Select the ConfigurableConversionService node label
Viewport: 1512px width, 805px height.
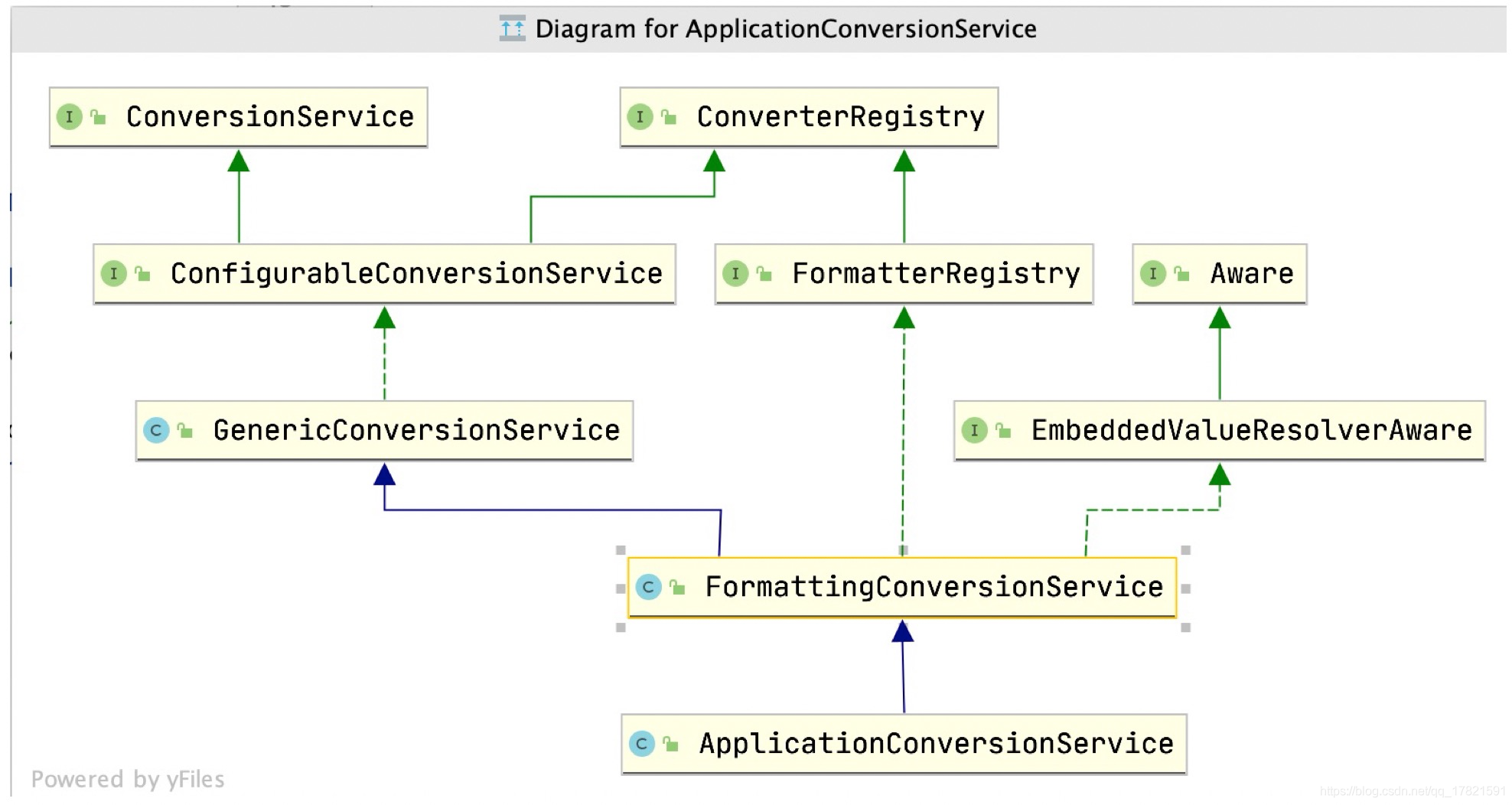tap(416, 273)
